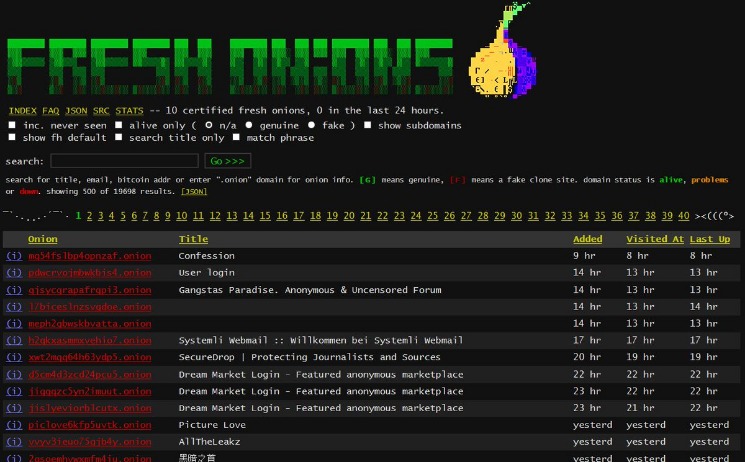Screen dimensions: 745x462
Task: Click the Go >>> search button
Action: [228, 161]
